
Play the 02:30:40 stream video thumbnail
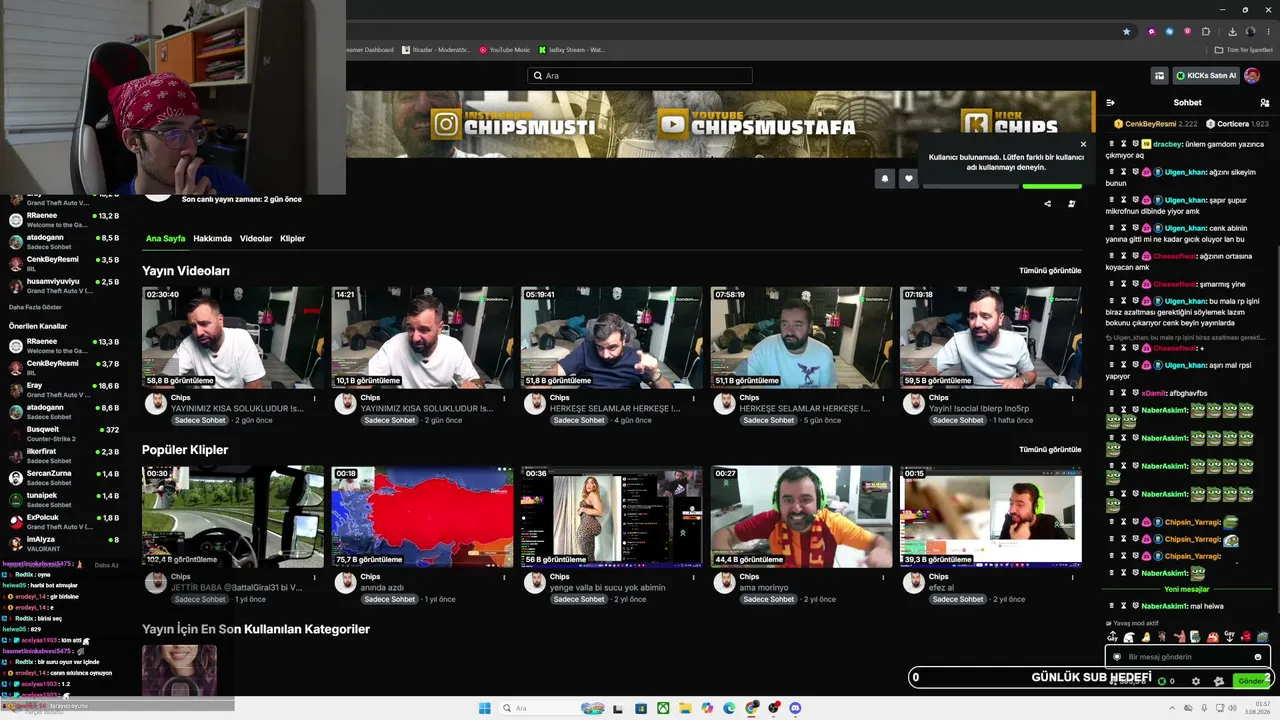click(x=233, y=337)
